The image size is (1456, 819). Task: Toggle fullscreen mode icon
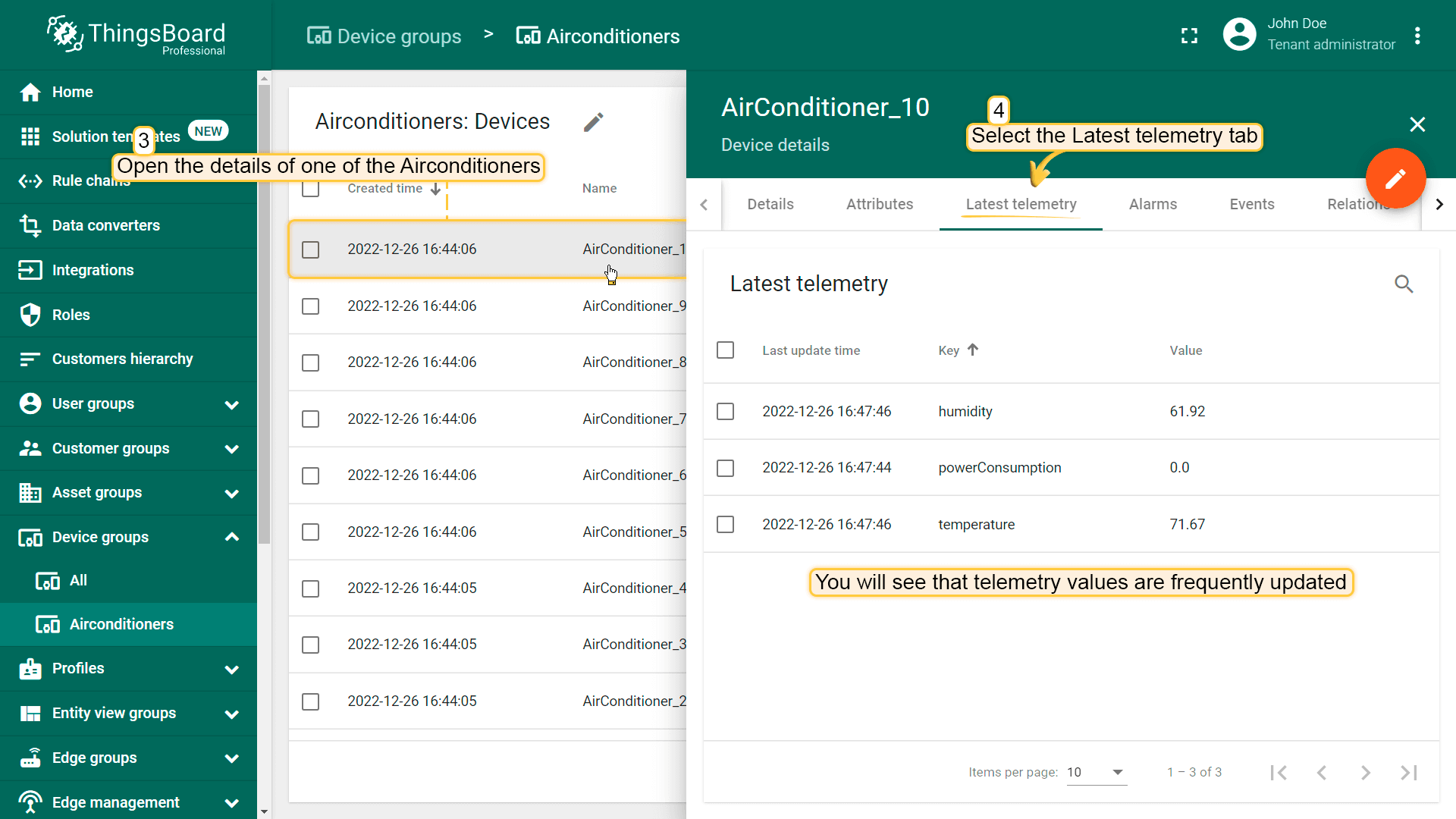click(1189, 36)
